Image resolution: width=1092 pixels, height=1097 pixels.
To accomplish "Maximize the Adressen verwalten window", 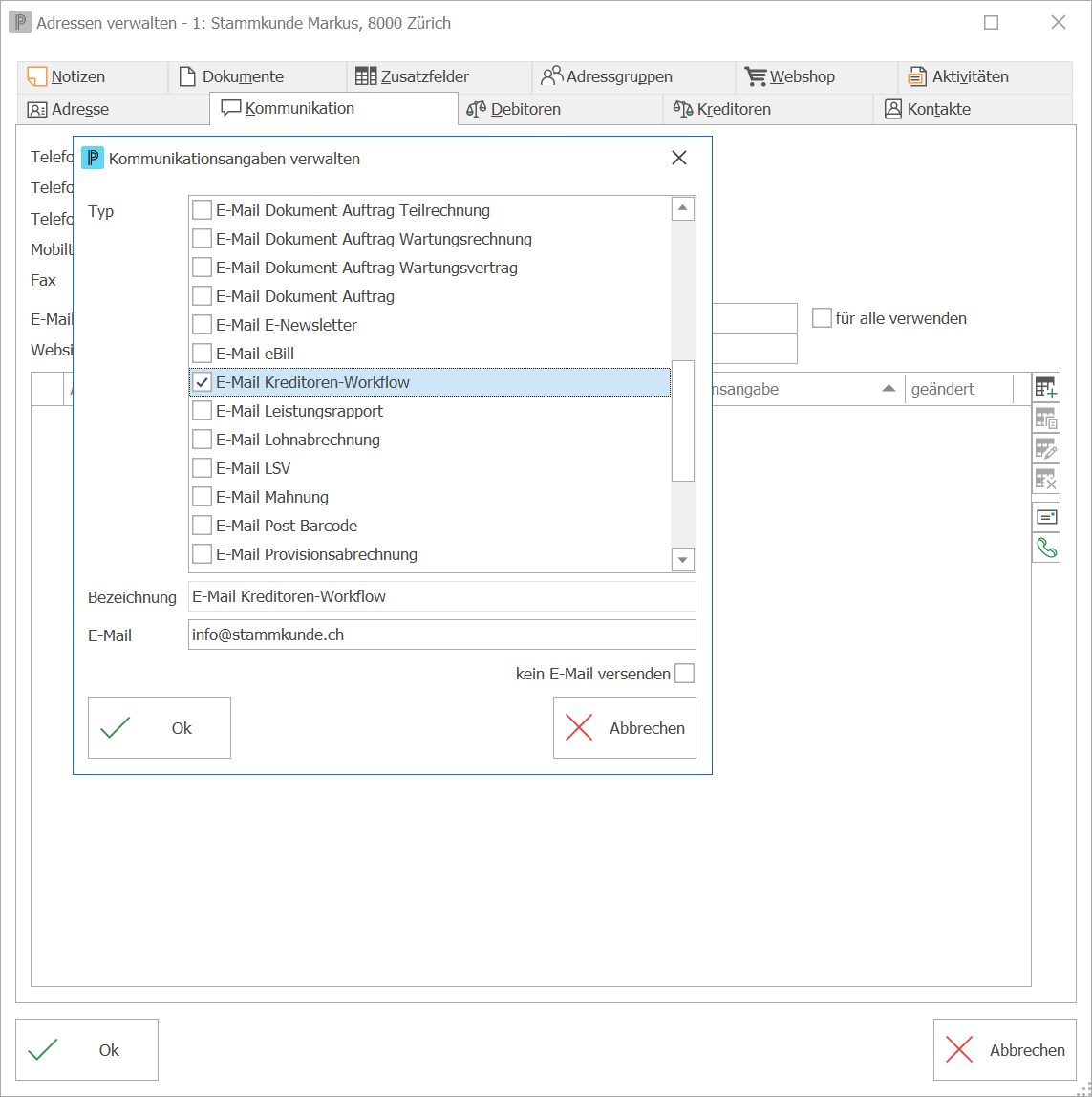I will (991, 22).
